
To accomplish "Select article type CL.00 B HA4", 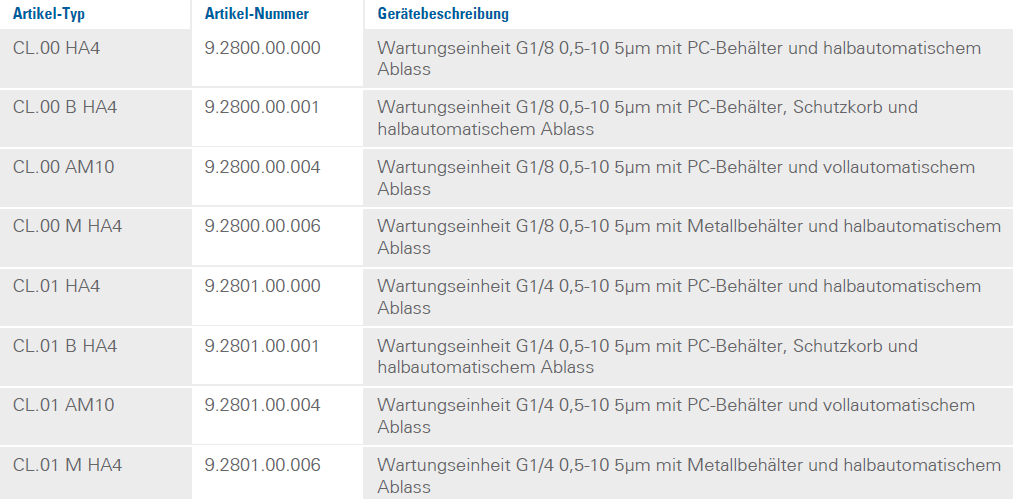I will [65, 107].
